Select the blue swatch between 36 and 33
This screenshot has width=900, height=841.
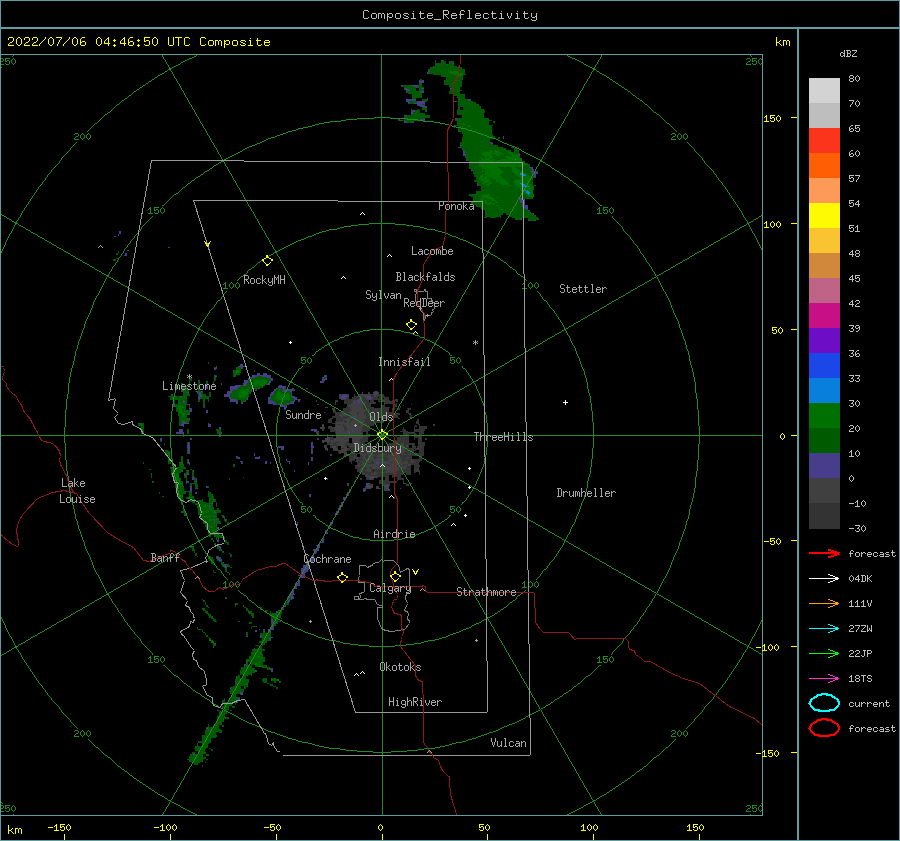tap(824, 365)
